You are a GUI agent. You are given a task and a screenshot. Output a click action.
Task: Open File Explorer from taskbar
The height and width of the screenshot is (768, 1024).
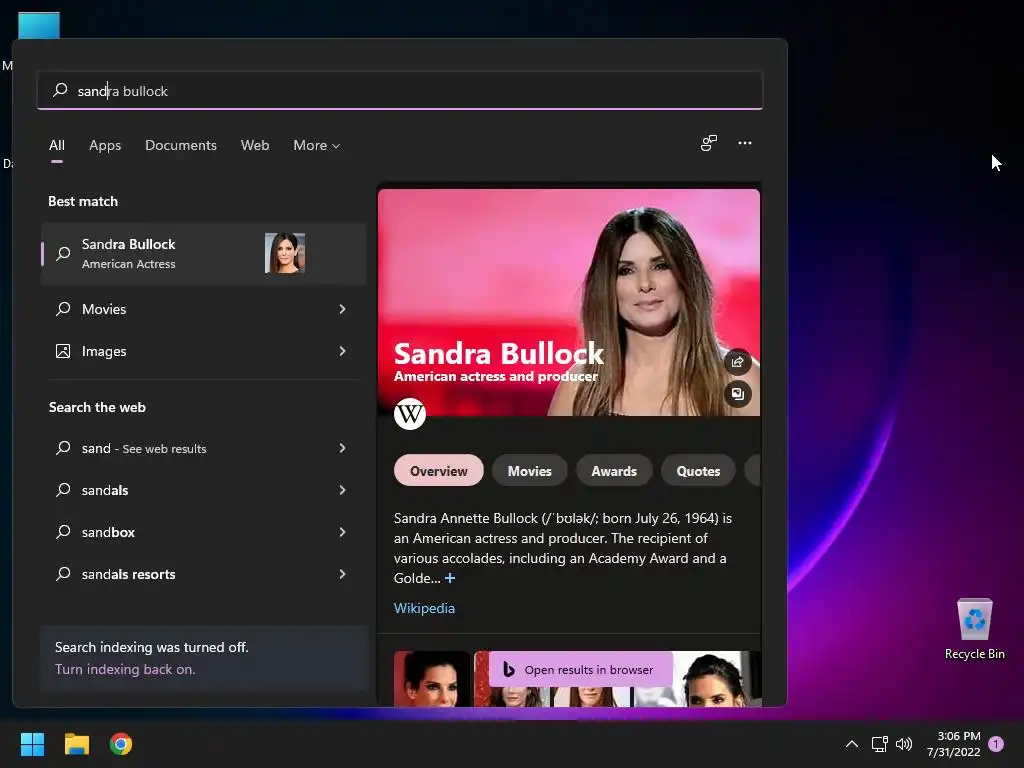click(76, 744)
